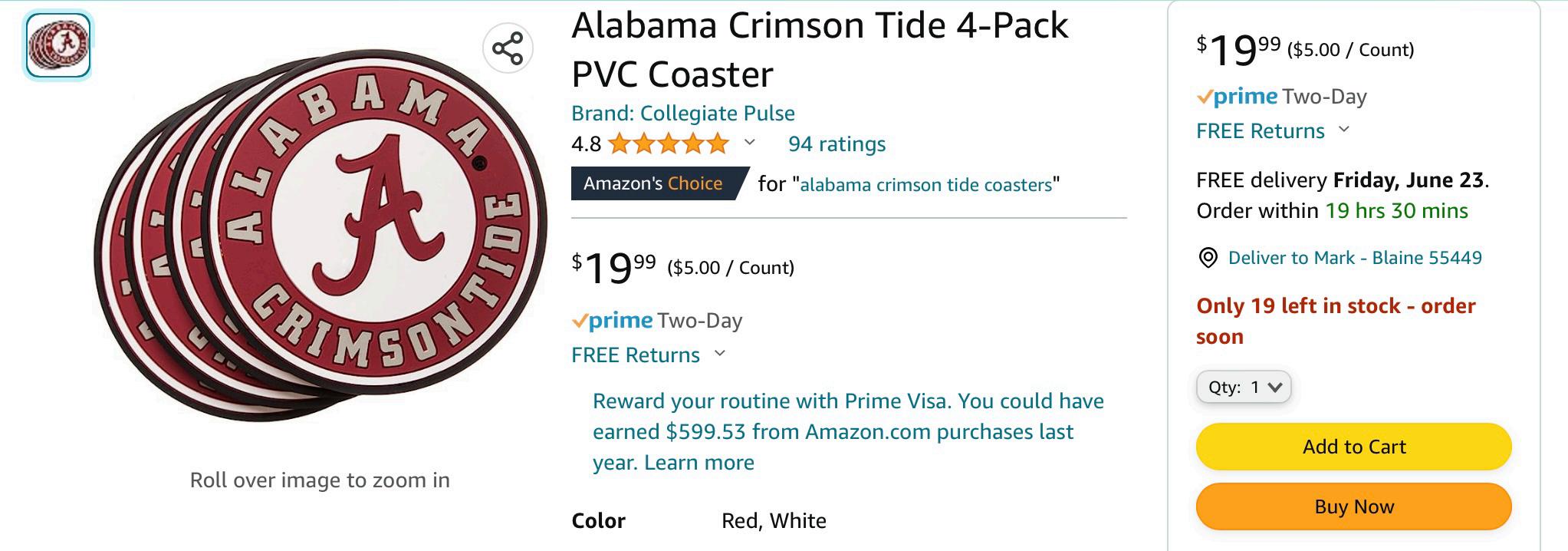This screenshot has width=1568, height=551.
Task: Click the Prime logo below main price
Action: [x=612, y=320]
